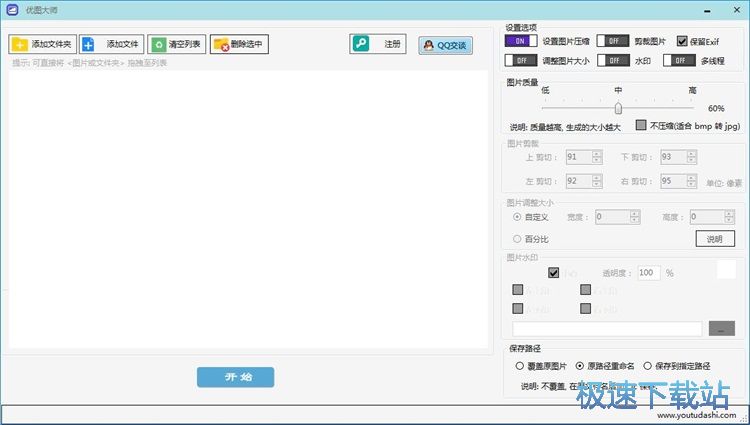Choose the 保存到指定路径 radio option
750x425 pixels.
[648, 366]
